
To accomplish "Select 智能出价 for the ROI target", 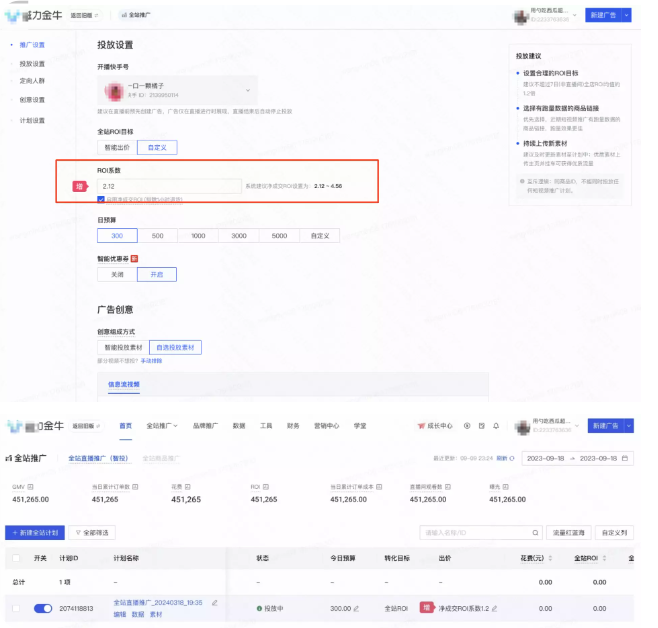I will point(117,147).
